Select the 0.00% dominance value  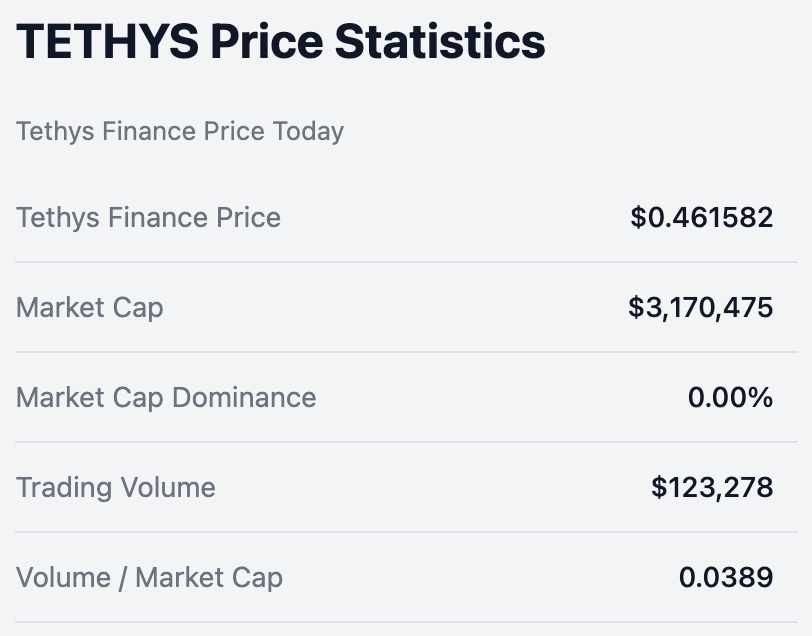tap(730, 398)
